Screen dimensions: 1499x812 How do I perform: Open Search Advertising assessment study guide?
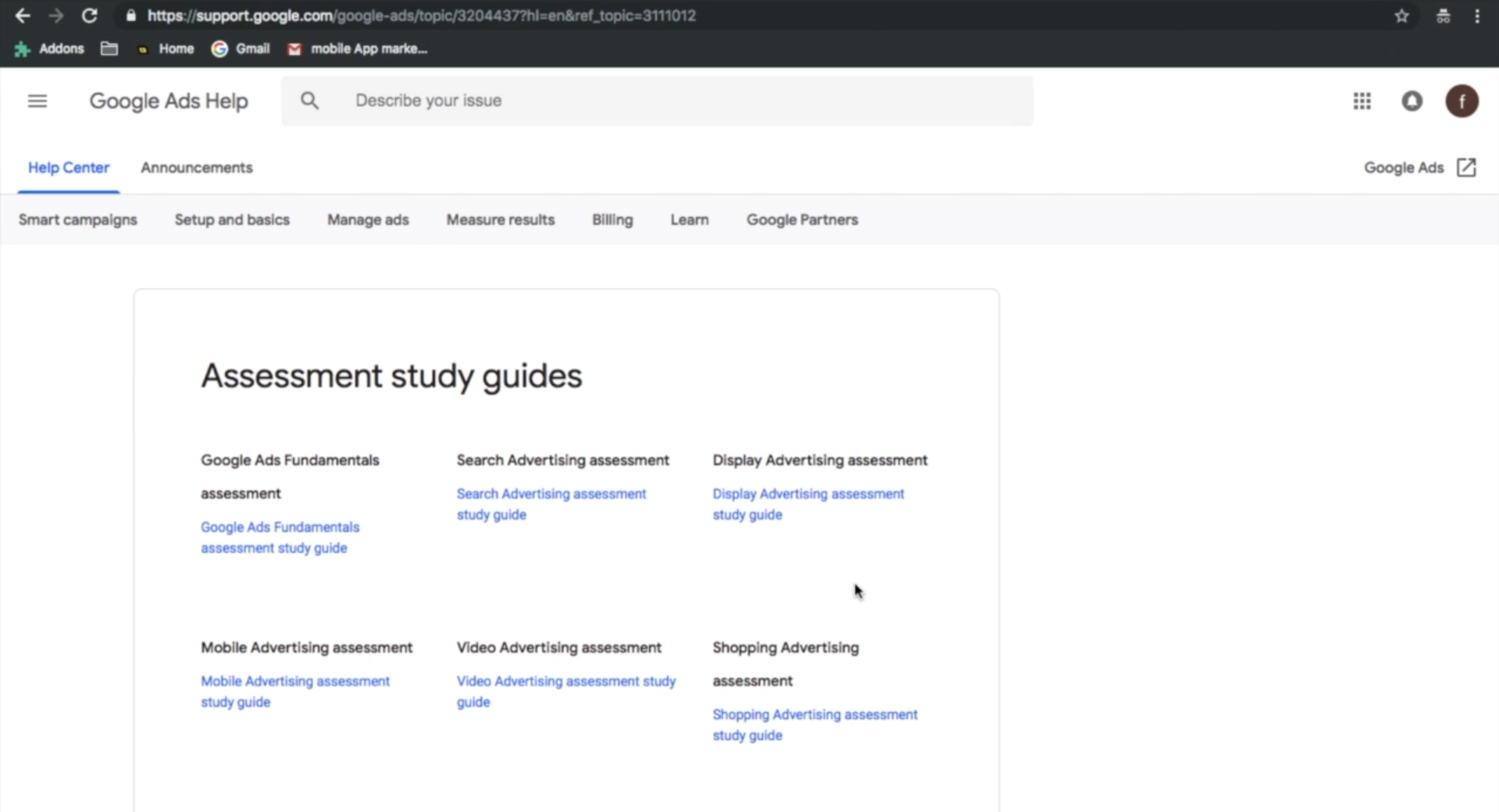[551, 504]
